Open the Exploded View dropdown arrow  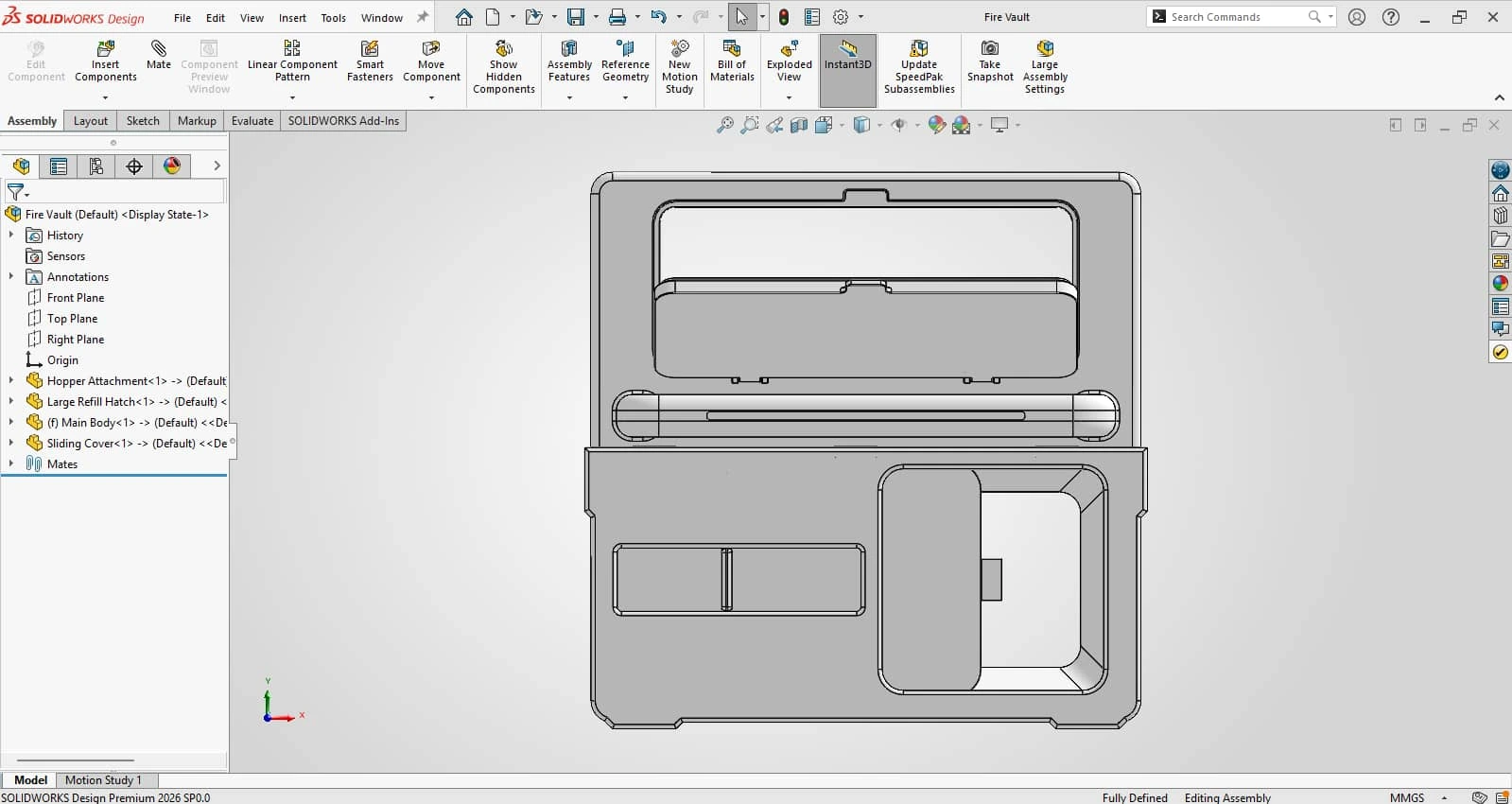[x=789, y=97]
